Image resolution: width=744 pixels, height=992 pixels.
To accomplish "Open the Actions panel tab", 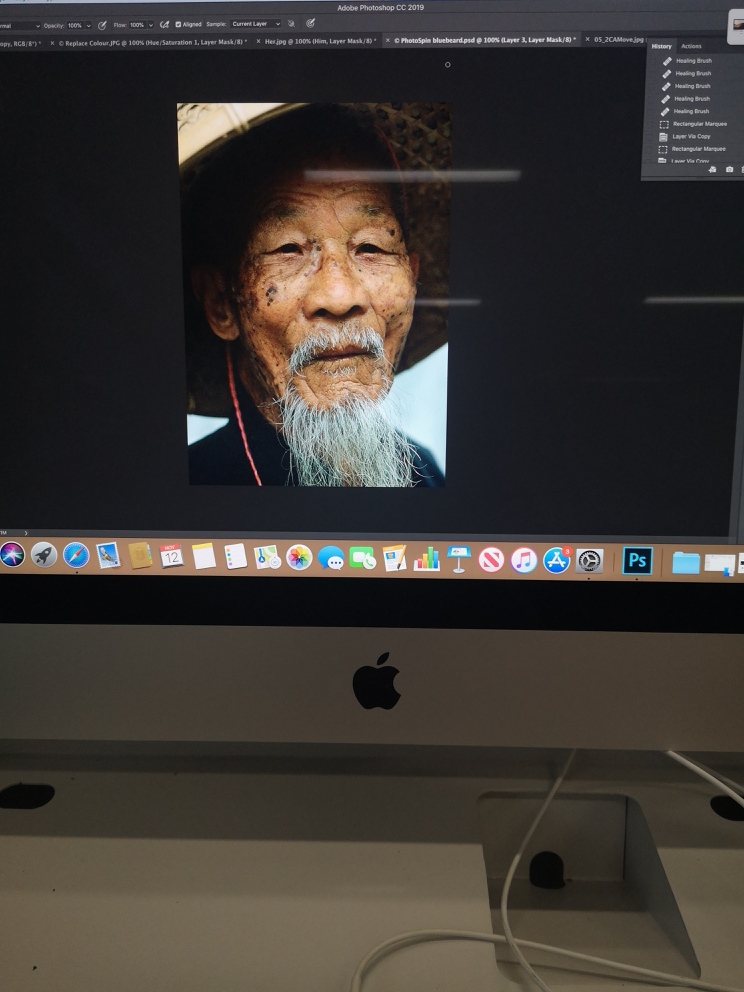I will tap(691, 47).
